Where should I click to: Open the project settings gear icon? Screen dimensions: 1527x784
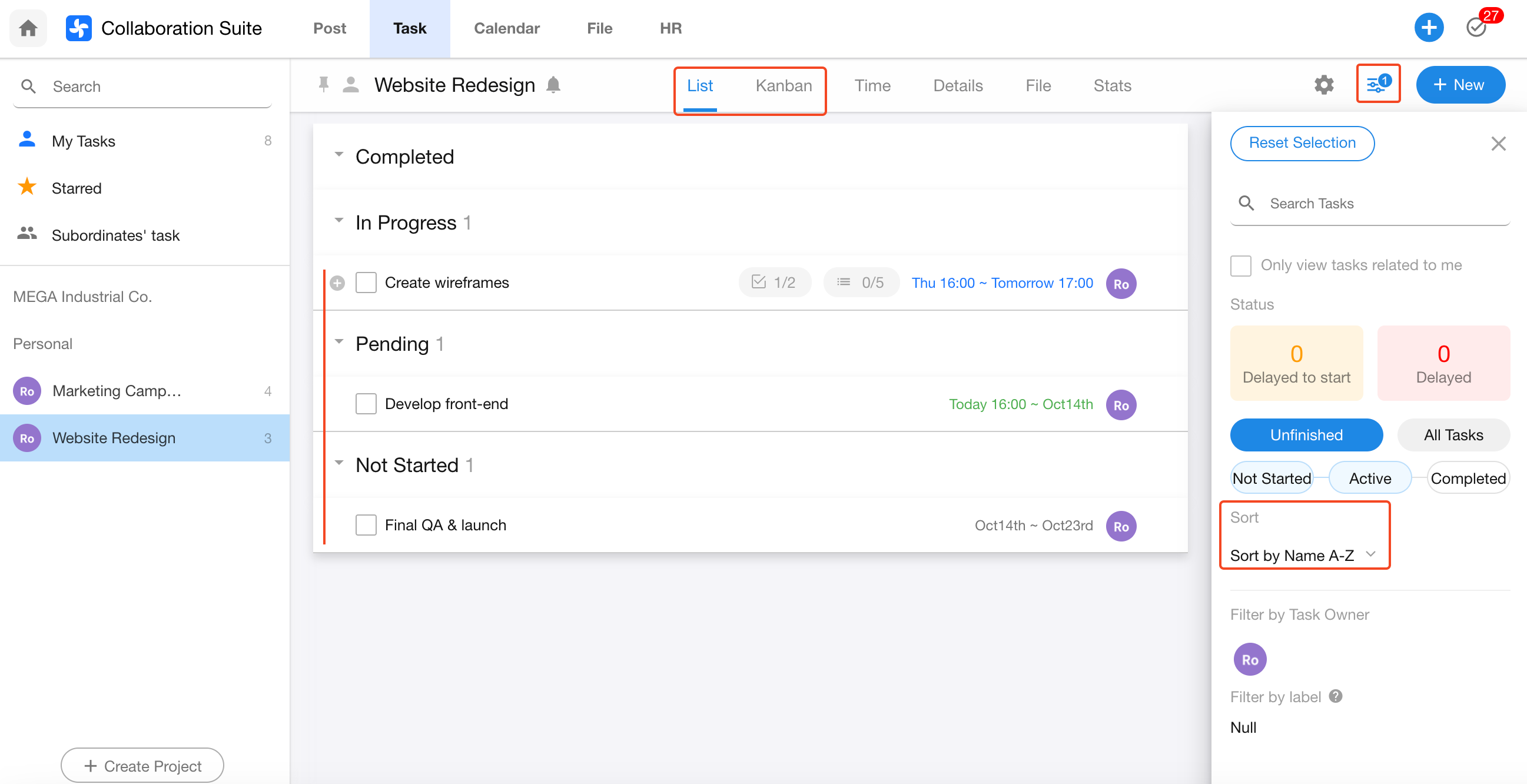1324,85
